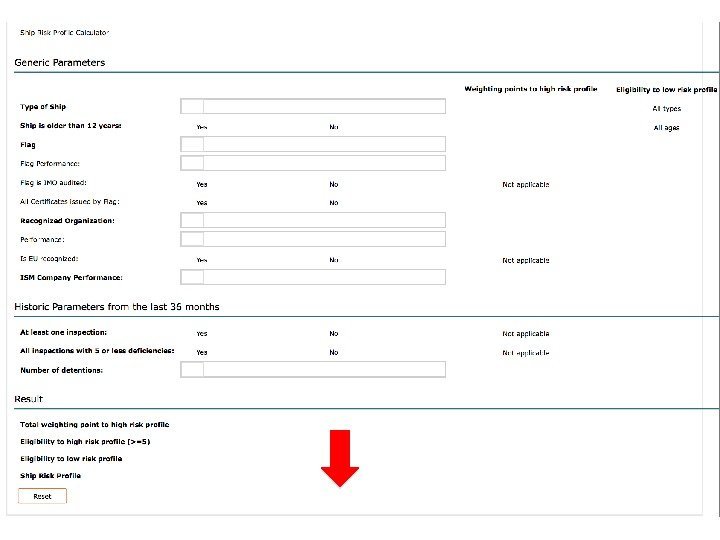Viewport: 720px width, 540px height.
Task: Open the ISM Company Performance dropdown
Action: coord(313,277)
